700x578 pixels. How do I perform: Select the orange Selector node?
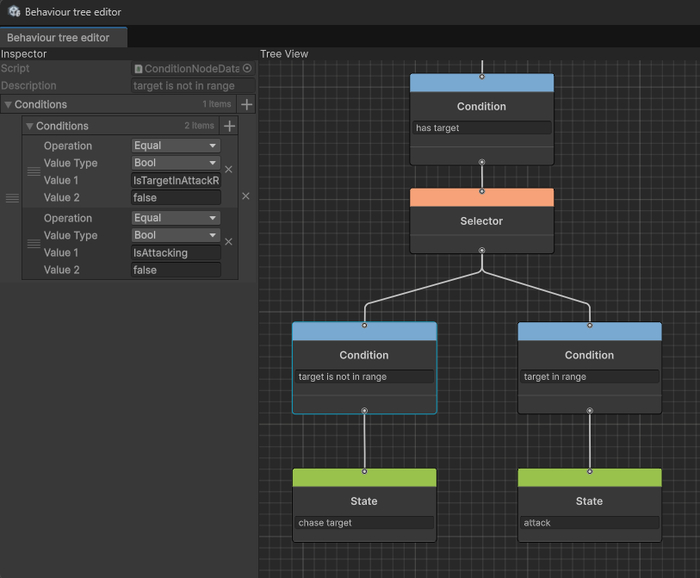pyautogui.click(x=481, y=220)
